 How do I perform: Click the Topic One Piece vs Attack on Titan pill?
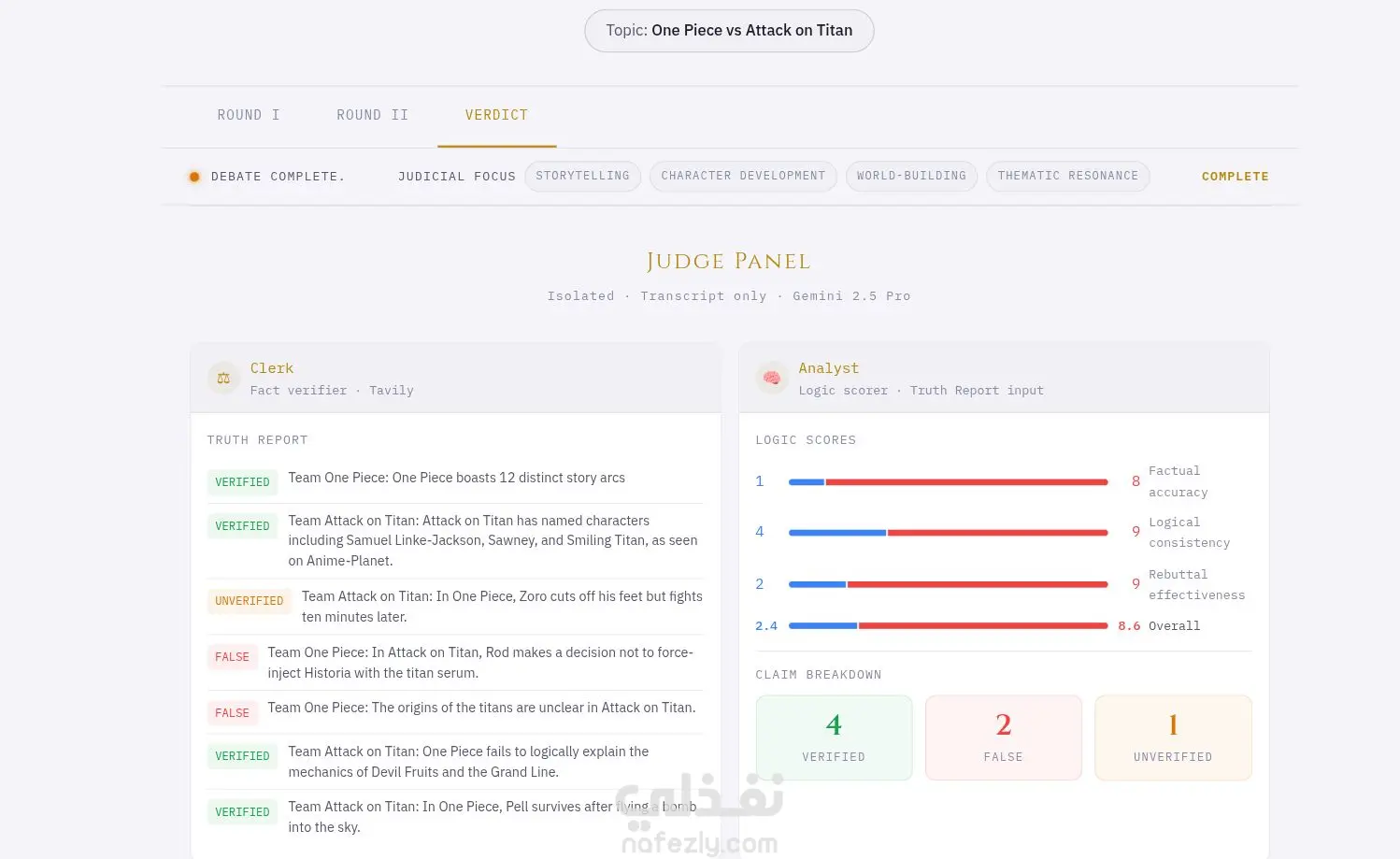(x=729, y=31)
